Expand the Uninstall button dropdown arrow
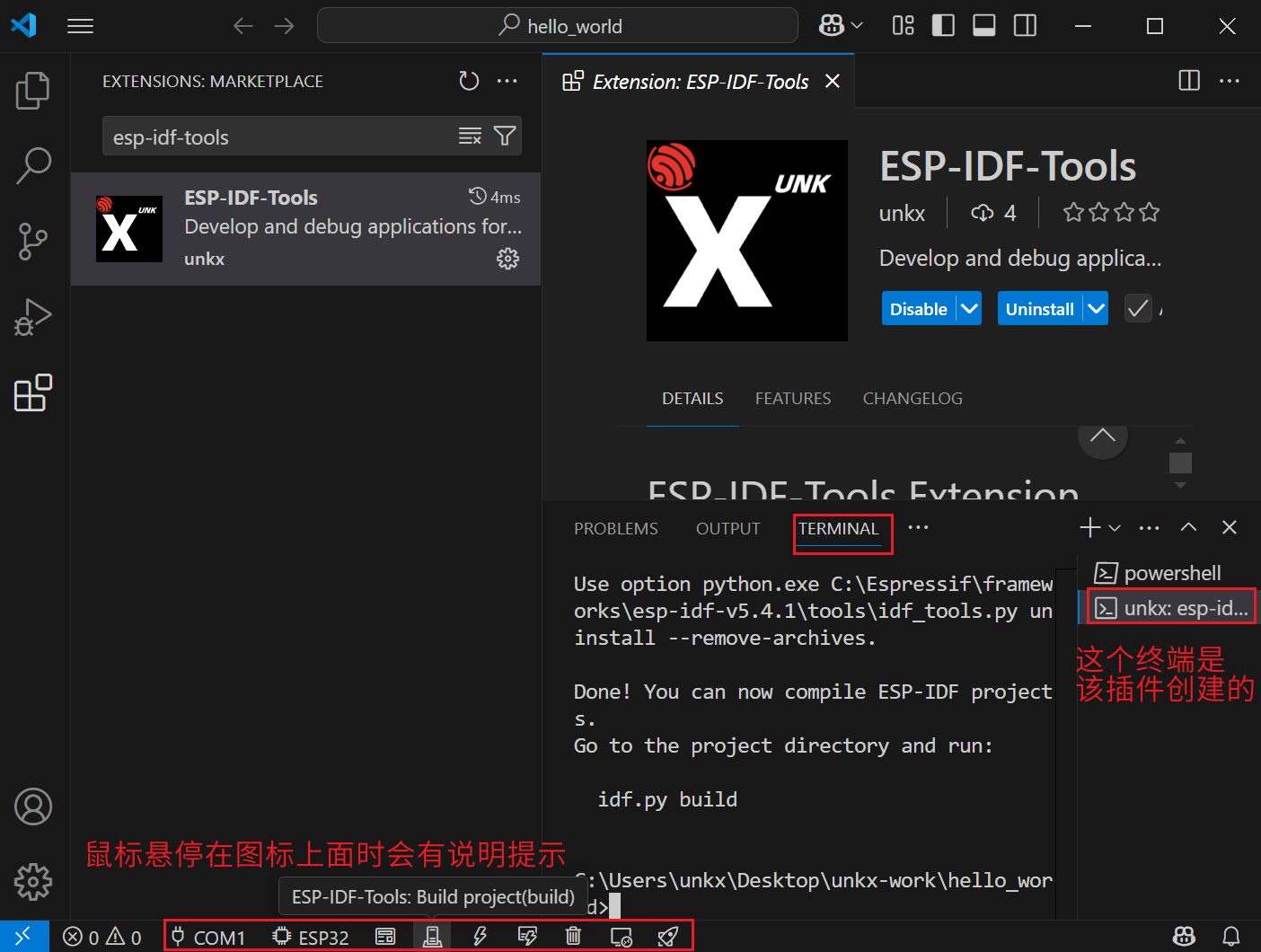1261x952 pixels. coord(1096,309)
